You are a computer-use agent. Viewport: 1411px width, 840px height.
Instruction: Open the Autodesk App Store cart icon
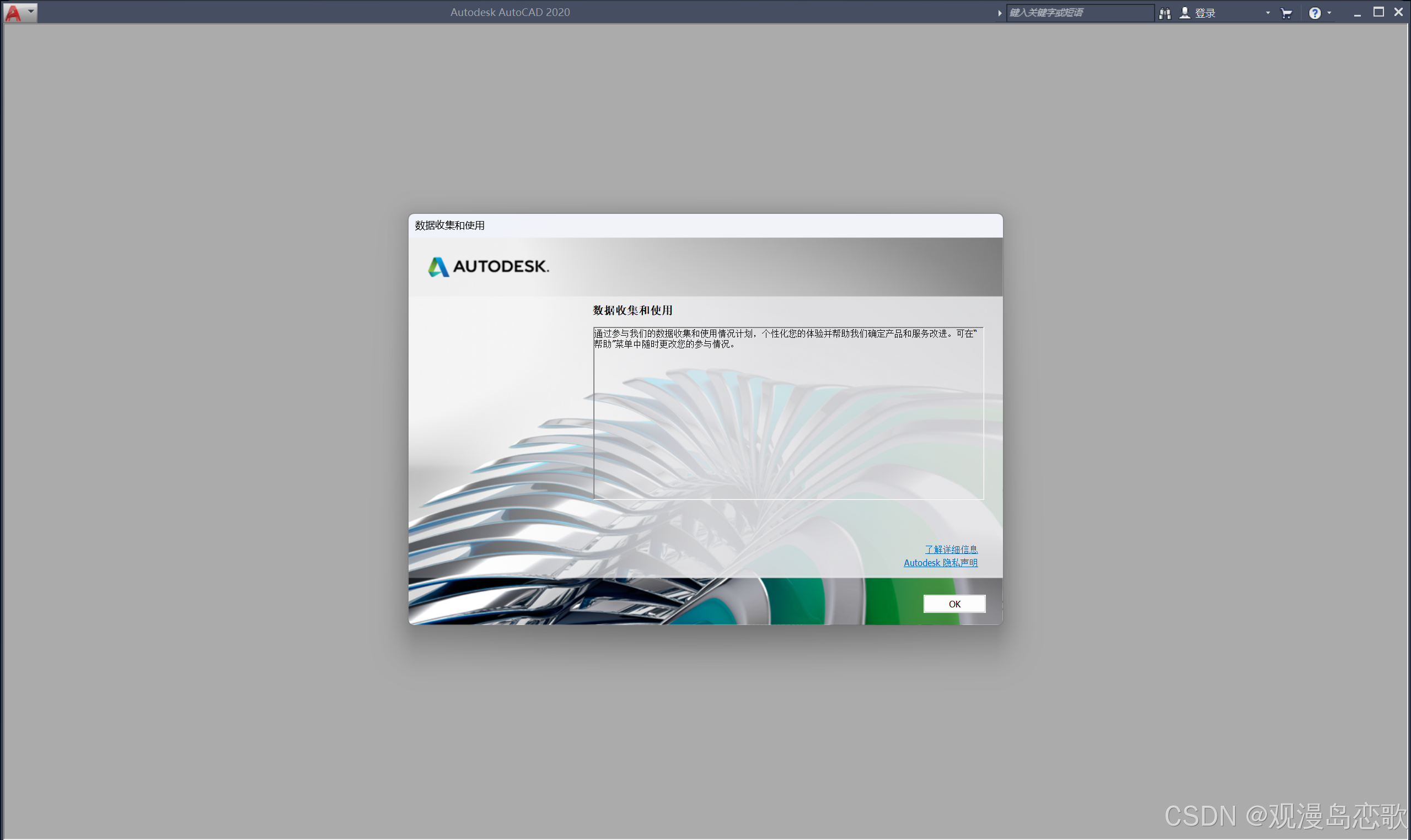(1286, 13)
